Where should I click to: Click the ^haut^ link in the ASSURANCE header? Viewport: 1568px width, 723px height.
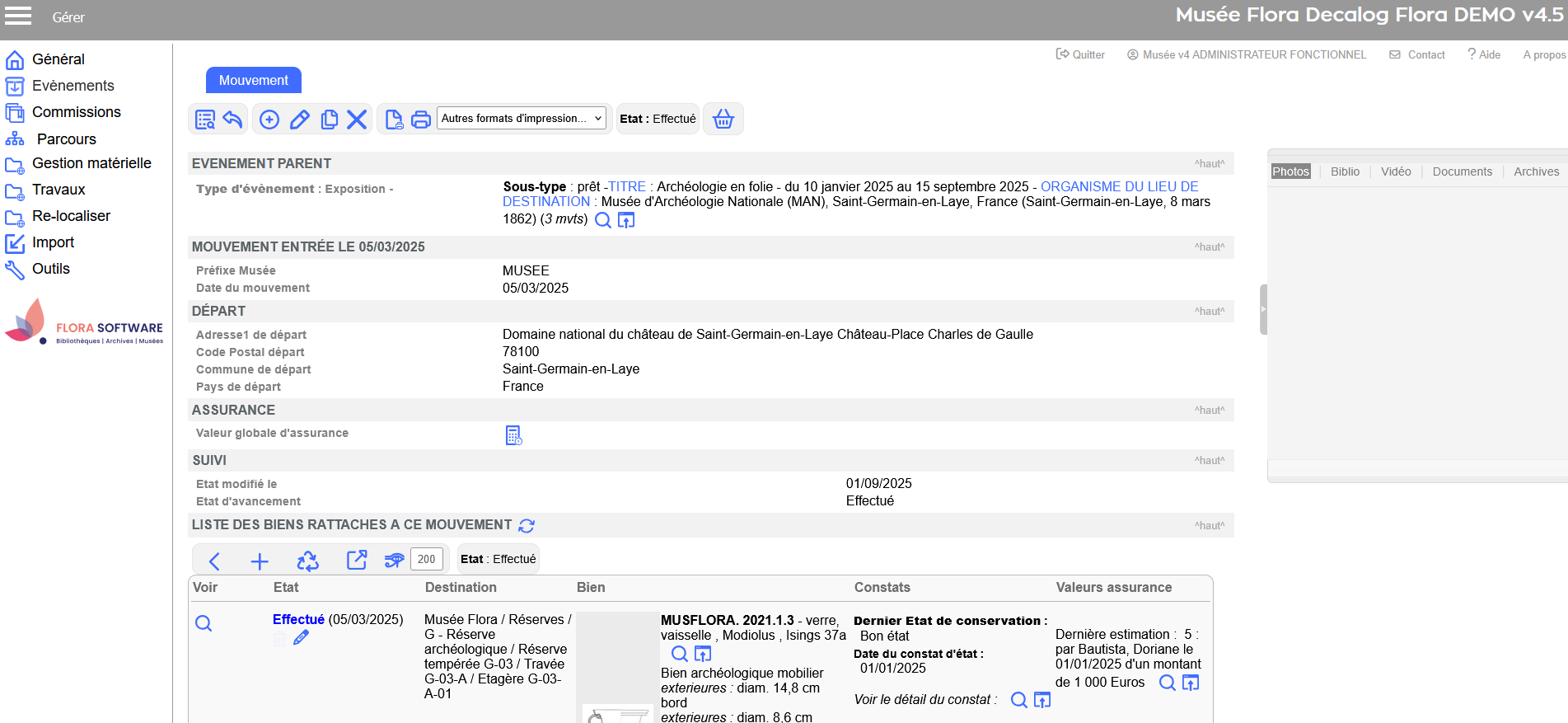coord(1209,411)
